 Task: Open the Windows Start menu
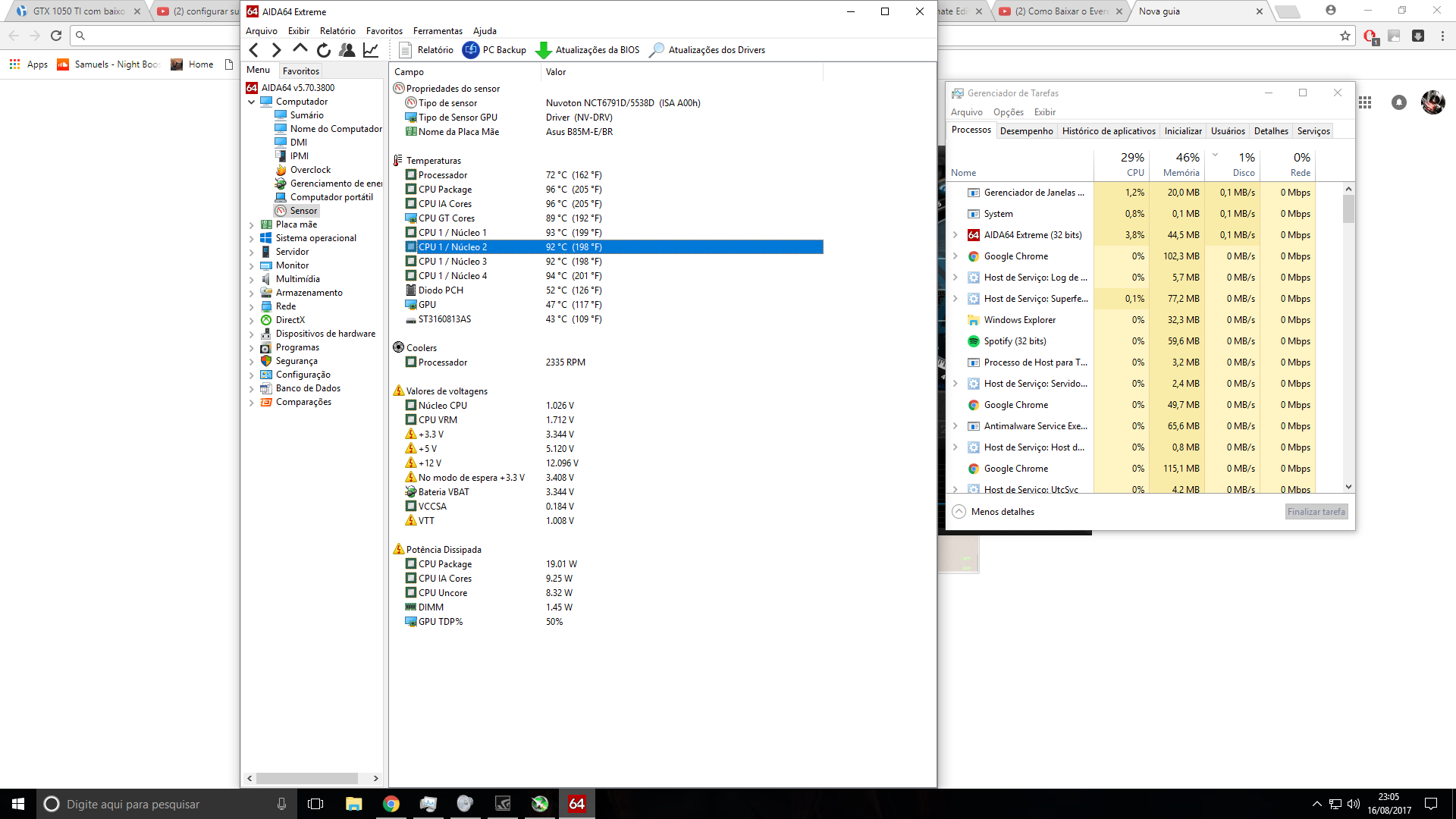[x=18, y=804]
